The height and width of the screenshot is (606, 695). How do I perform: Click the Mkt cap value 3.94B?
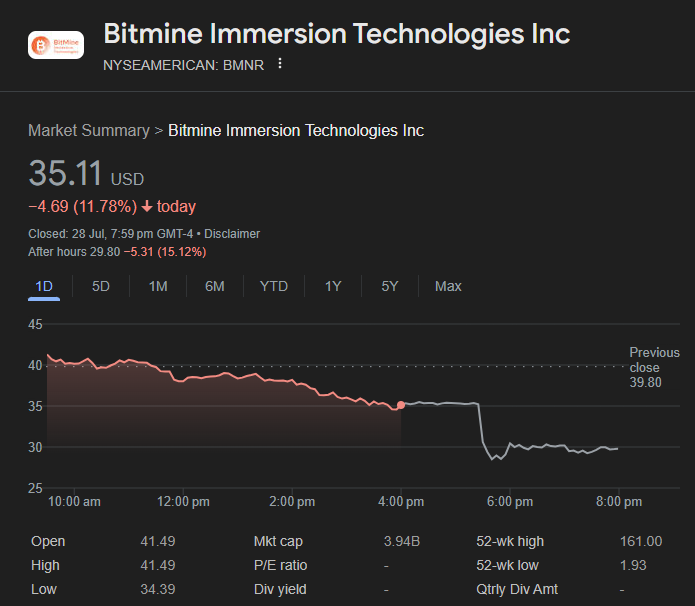(402, 541)
